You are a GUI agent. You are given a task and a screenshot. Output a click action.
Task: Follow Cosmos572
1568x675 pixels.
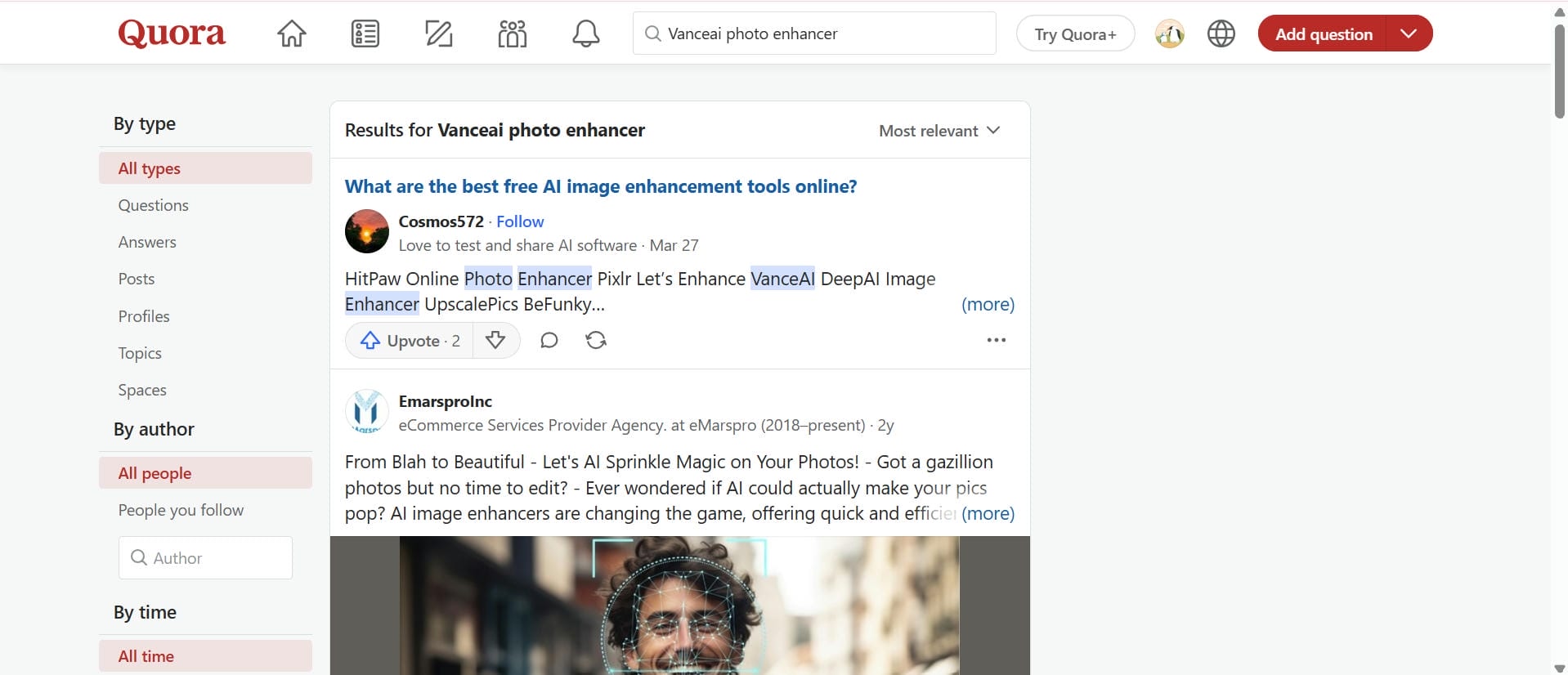pos(520,221)
